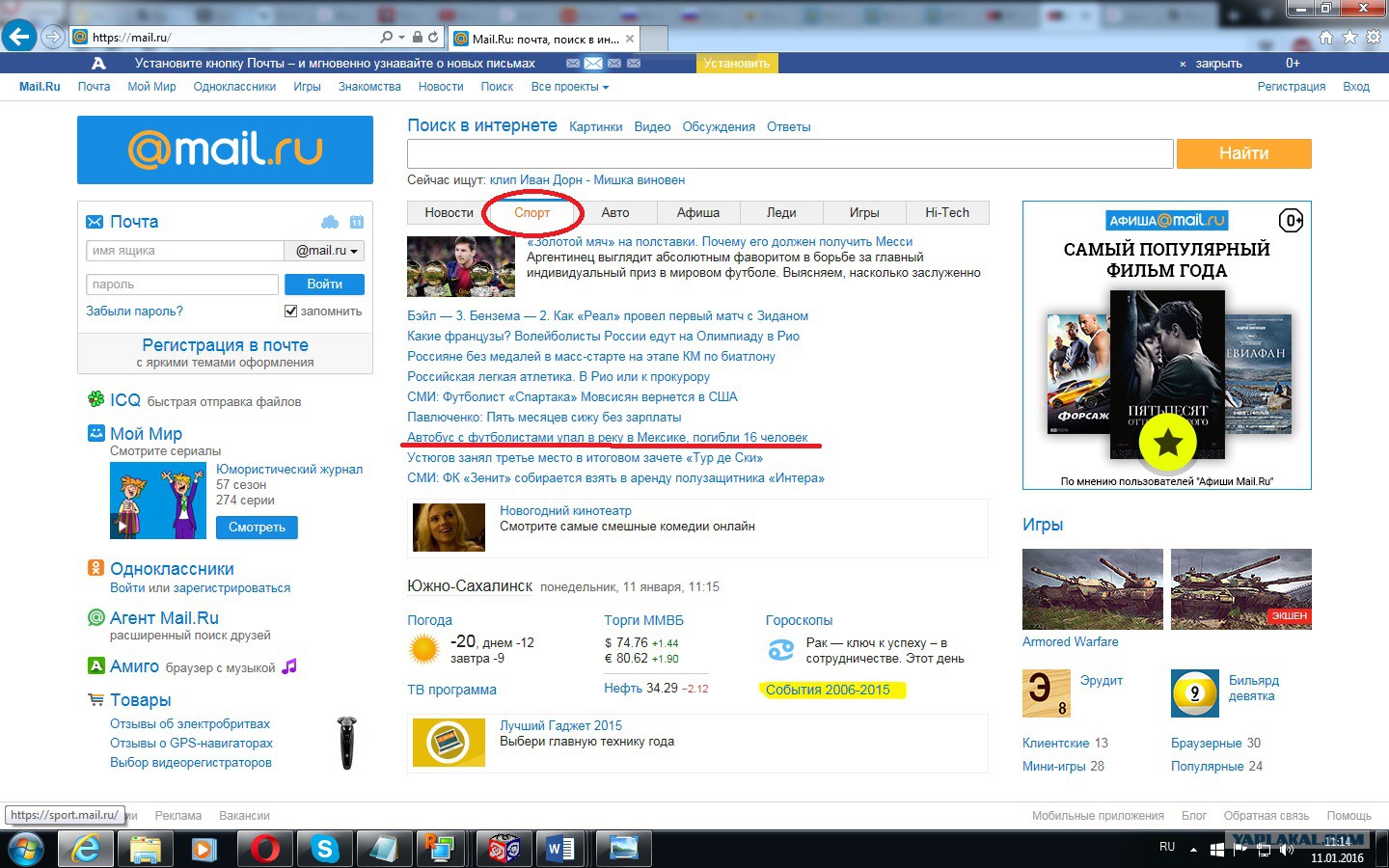
Task: Expand the @mail.ru domain dropdown
Action: 327,251
